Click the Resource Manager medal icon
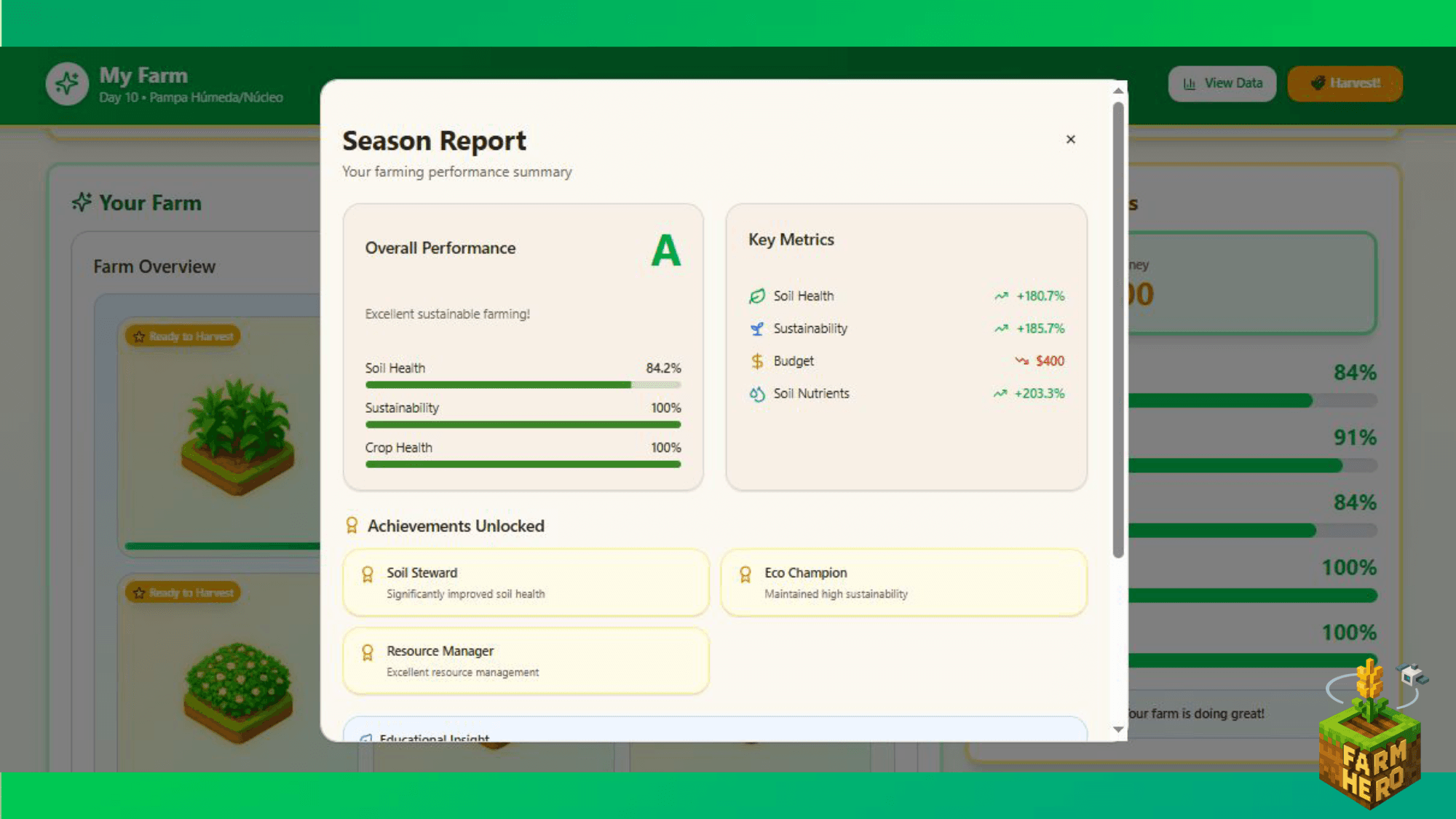This screenshot has height=819, width=1456. pos(368,652)
